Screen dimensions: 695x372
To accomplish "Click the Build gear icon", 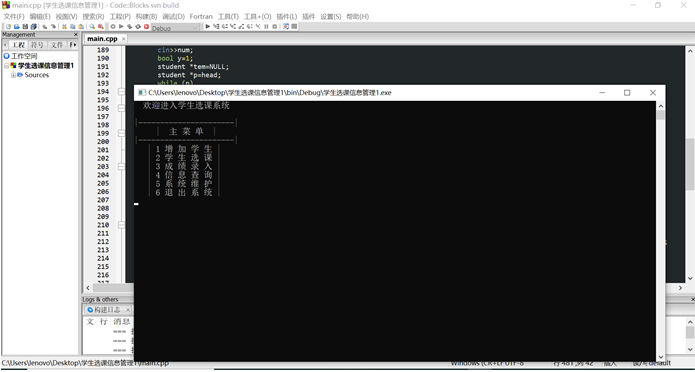I will [113, 27].
